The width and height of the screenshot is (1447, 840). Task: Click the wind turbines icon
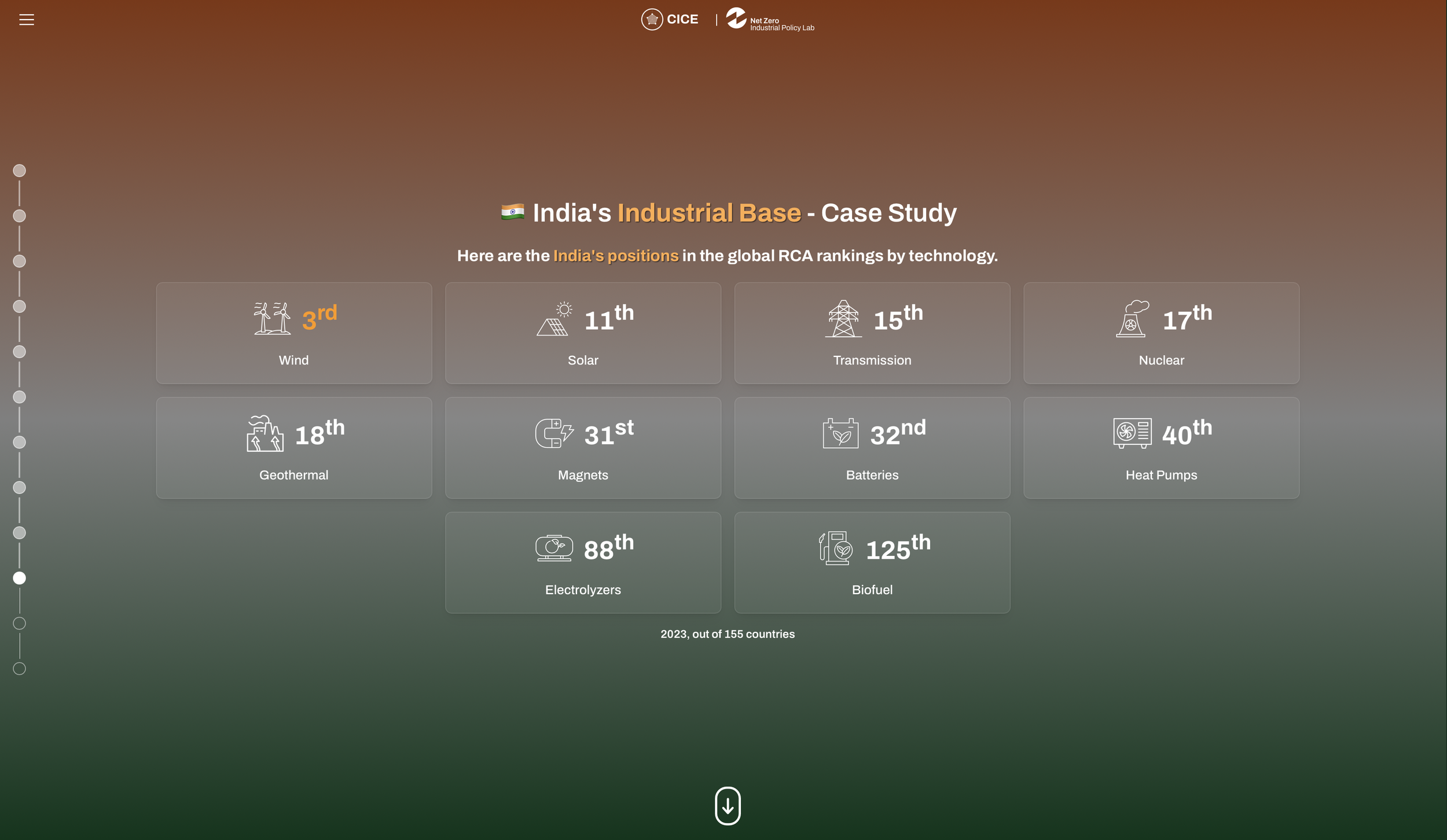pos(272,318)
